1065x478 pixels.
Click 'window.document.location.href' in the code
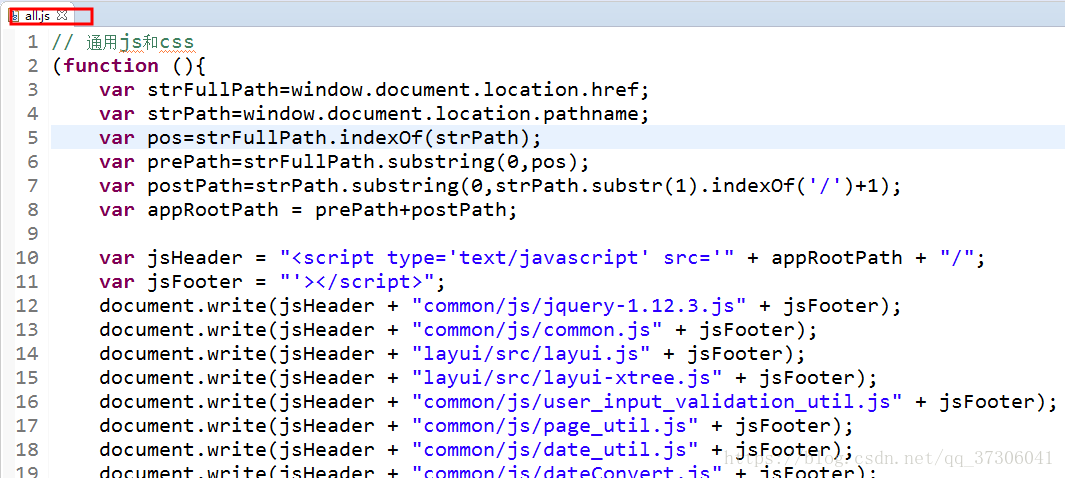point(465,90)
